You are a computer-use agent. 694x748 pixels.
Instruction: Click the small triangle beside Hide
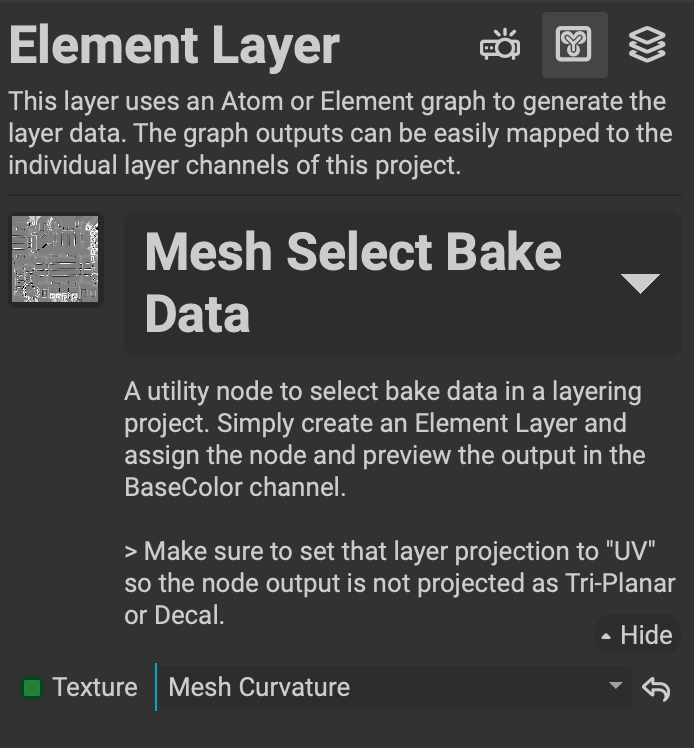pos(606,636)
